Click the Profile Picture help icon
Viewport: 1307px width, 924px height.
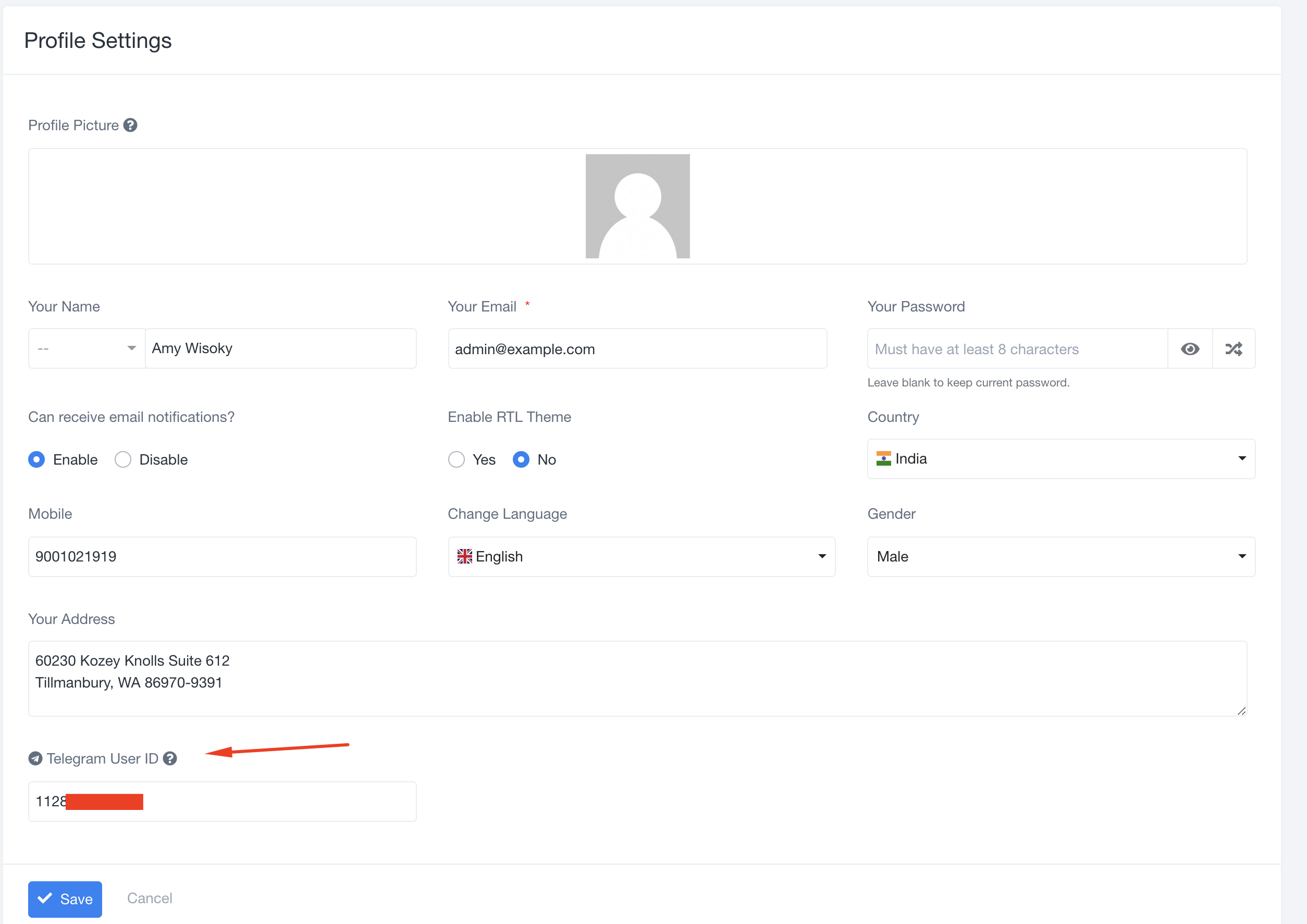[x=130, y=125]
